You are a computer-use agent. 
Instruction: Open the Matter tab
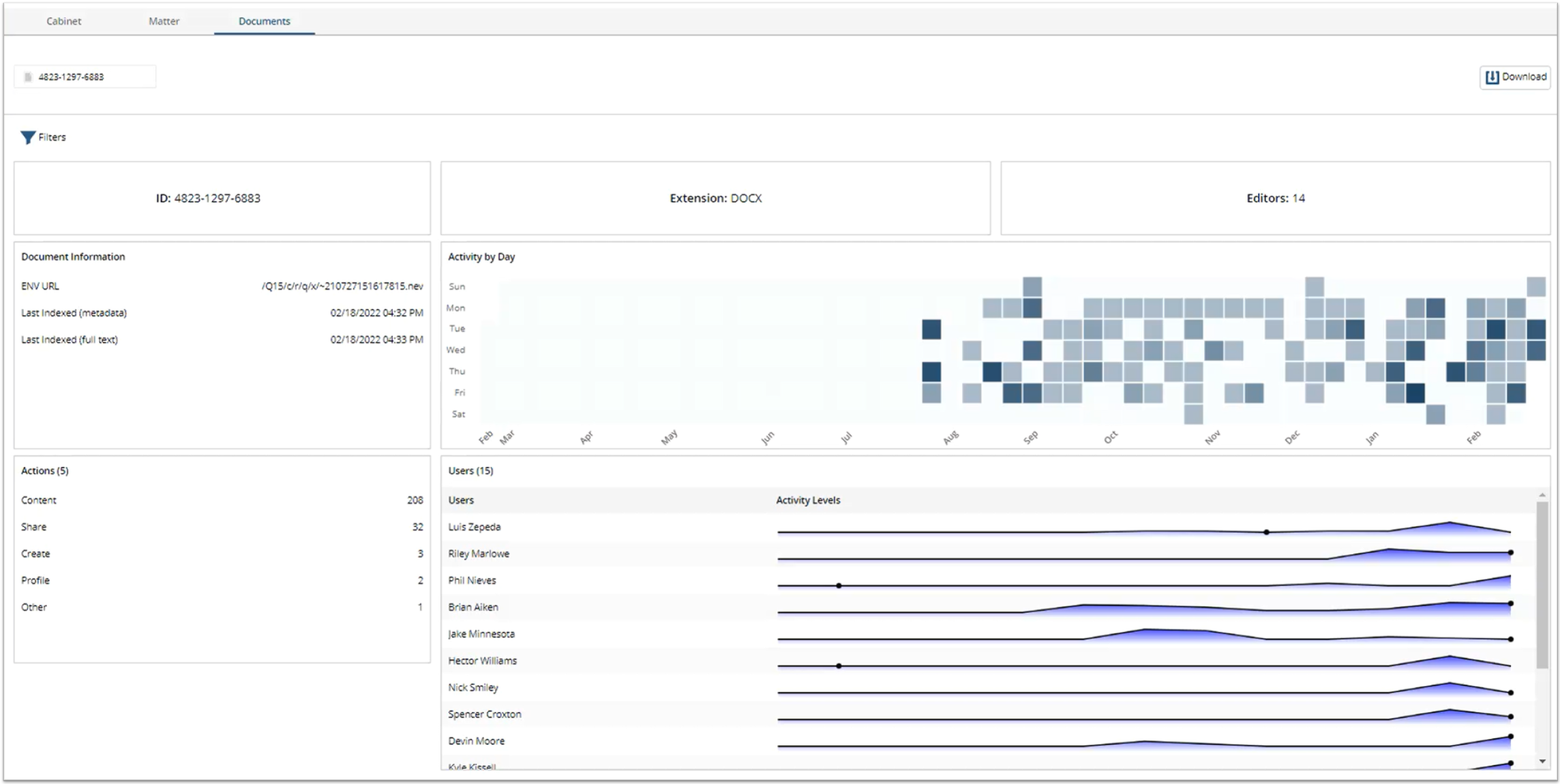click(163, 21)
